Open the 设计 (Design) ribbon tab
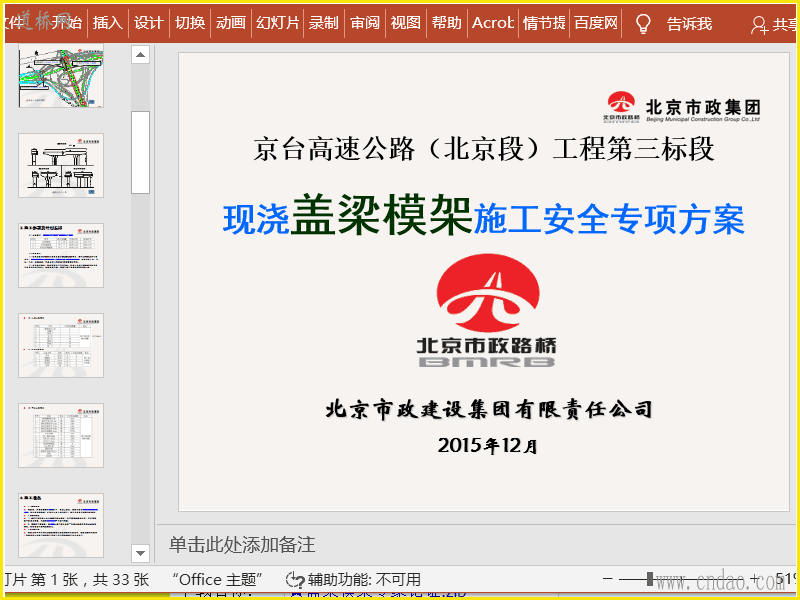800x600 pixels. (148, 23)
